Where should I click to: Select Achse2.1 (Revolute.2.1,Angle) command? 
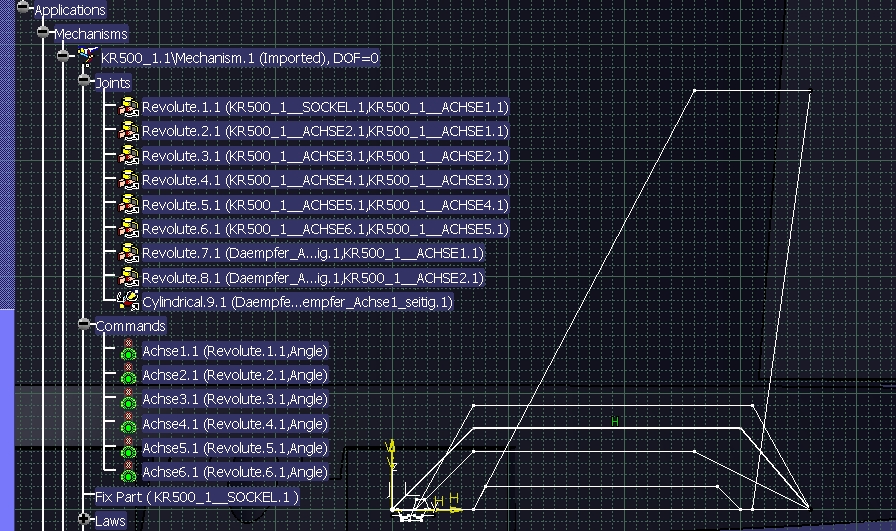coord(235,374)
